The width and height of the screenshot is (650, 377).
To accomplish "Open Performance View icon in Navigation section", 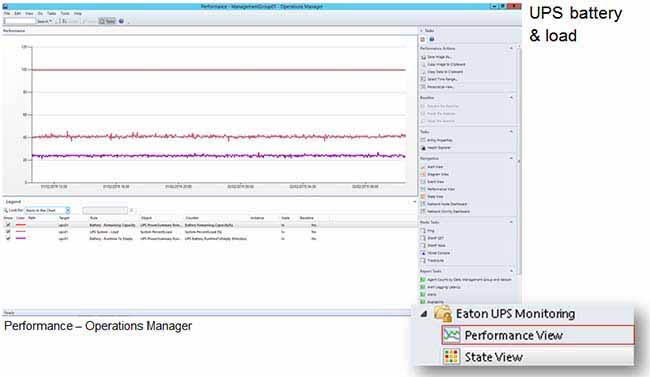I will click(423, 189).
